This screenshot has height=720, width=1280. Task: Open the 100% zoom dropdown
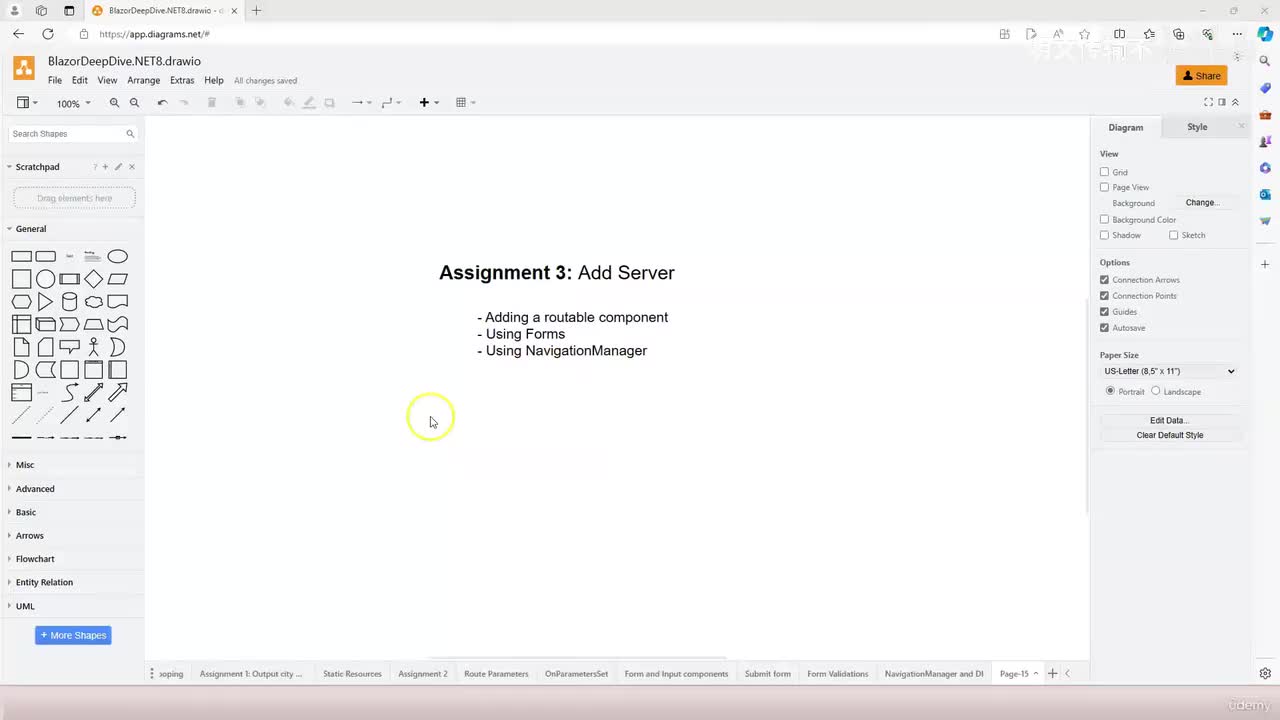point(73,104)
